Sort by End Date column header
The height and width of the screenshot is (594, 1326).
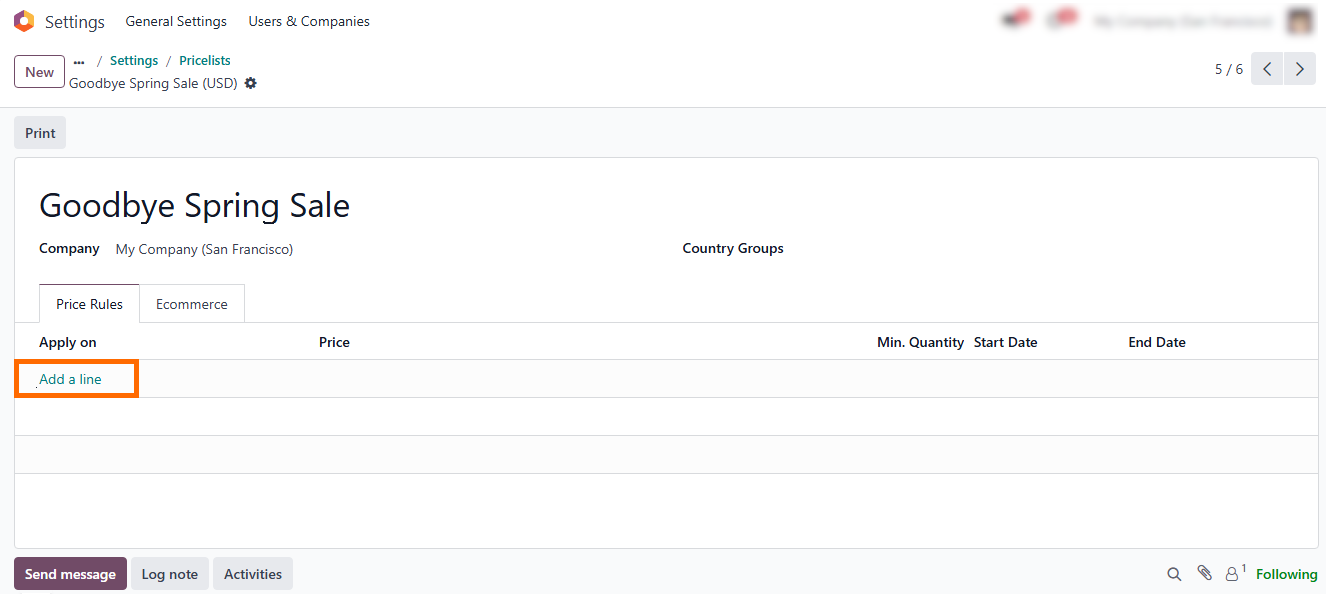click(x=1157, y=342)
